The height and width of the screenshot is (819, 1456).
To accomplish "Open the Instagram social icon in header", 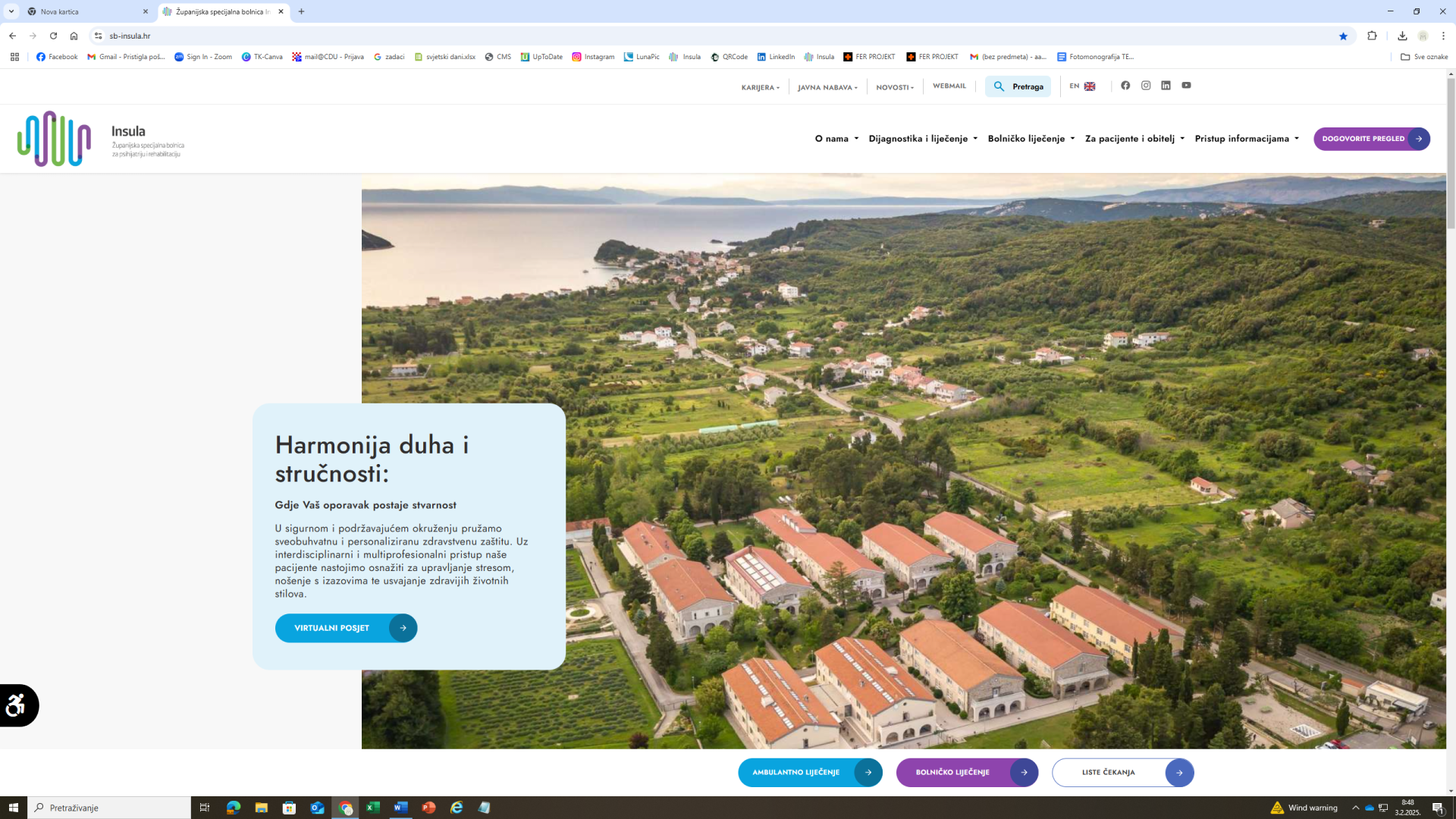I will [1146, 86].
